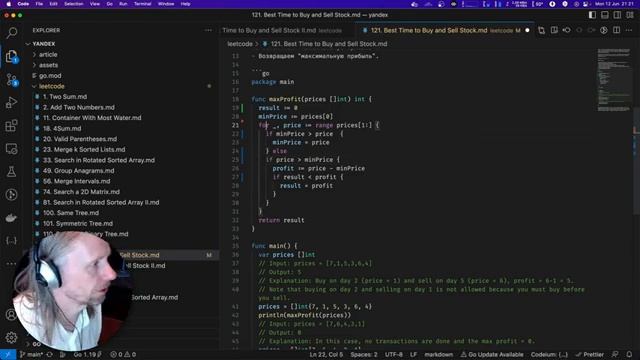Click the file name breadcrumb segment
This screenshot has width=640, height=360.
(x=329, y=44)
